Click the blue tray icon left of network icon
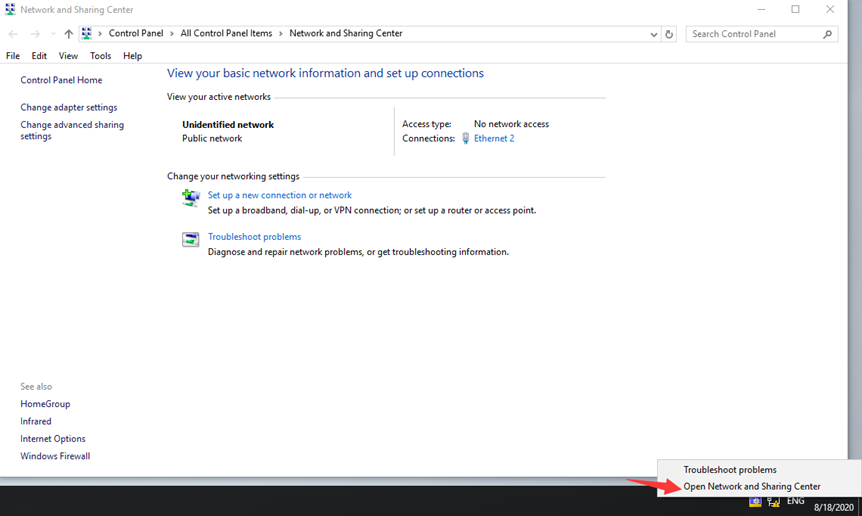The image size is (862, 516). pos(755,502)
